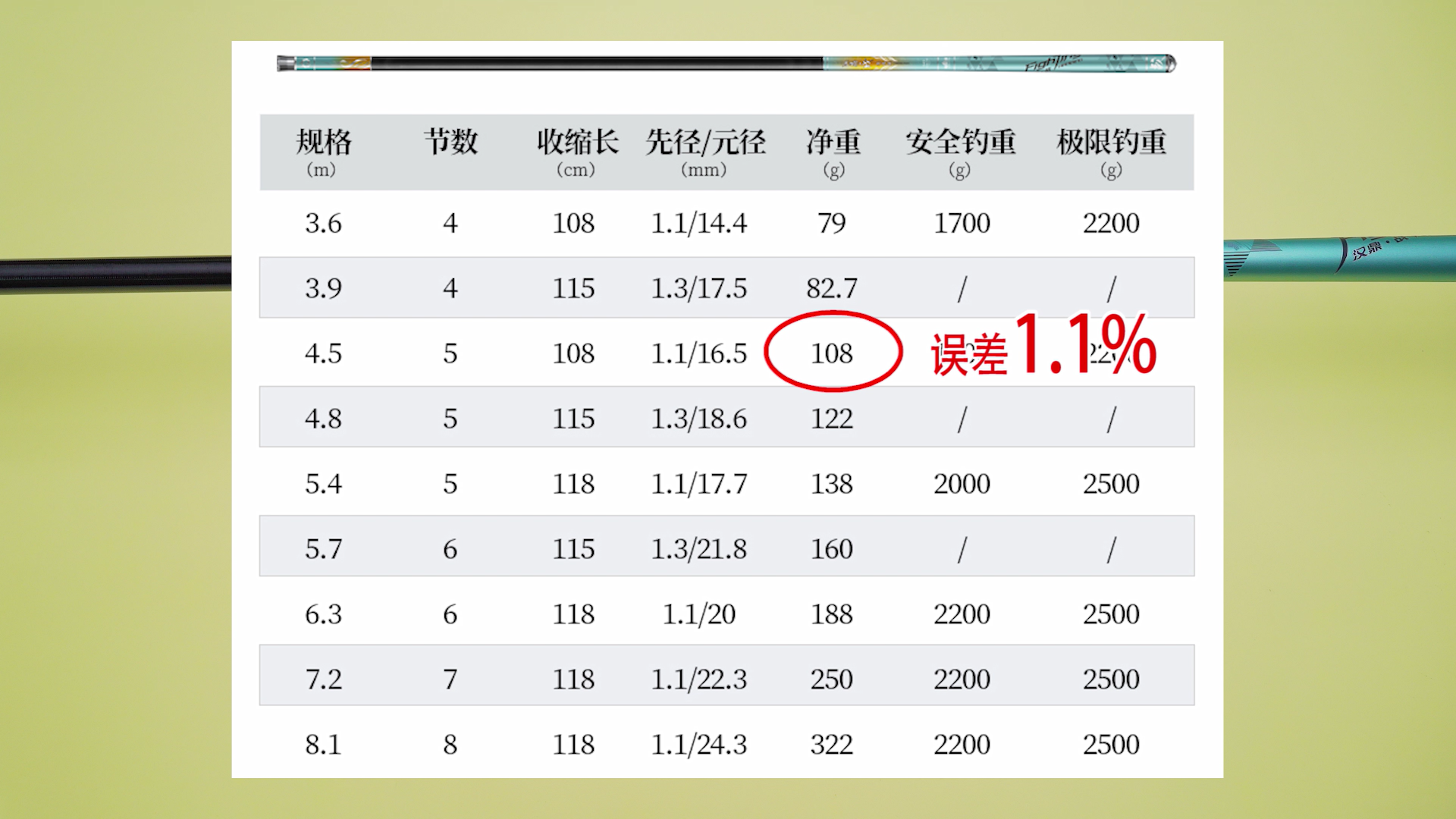Viewport: 1456px width, 819px height.
Task: Select the 先径/元径 column header
Action: [705, 152]
